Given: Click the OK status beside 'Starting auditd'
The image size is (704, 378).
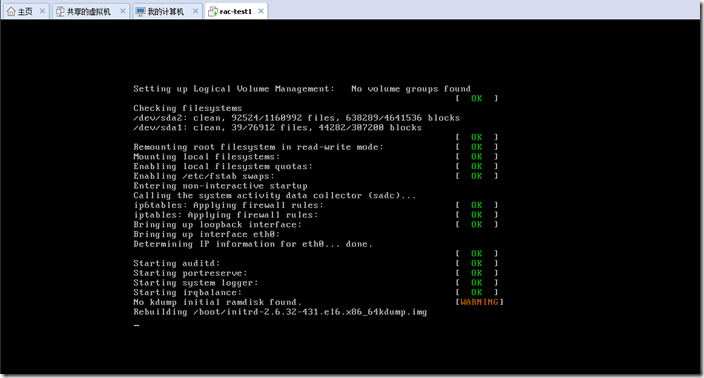Looking at the screenshot, I should (476, 264).
